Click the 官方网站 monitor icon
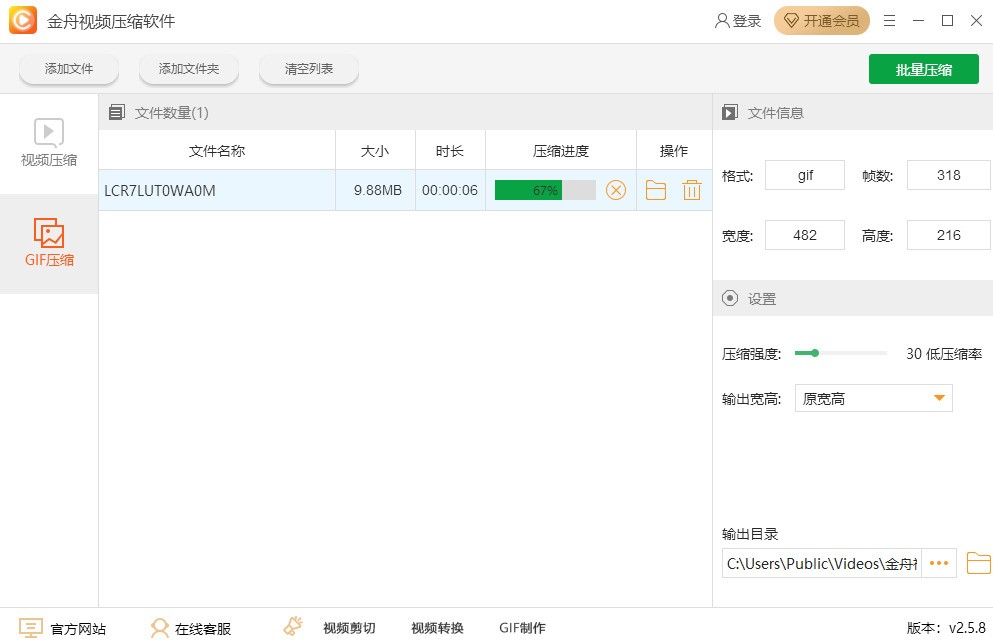The height and width of the screenshot is (641, 993). [x=30, y=628]
